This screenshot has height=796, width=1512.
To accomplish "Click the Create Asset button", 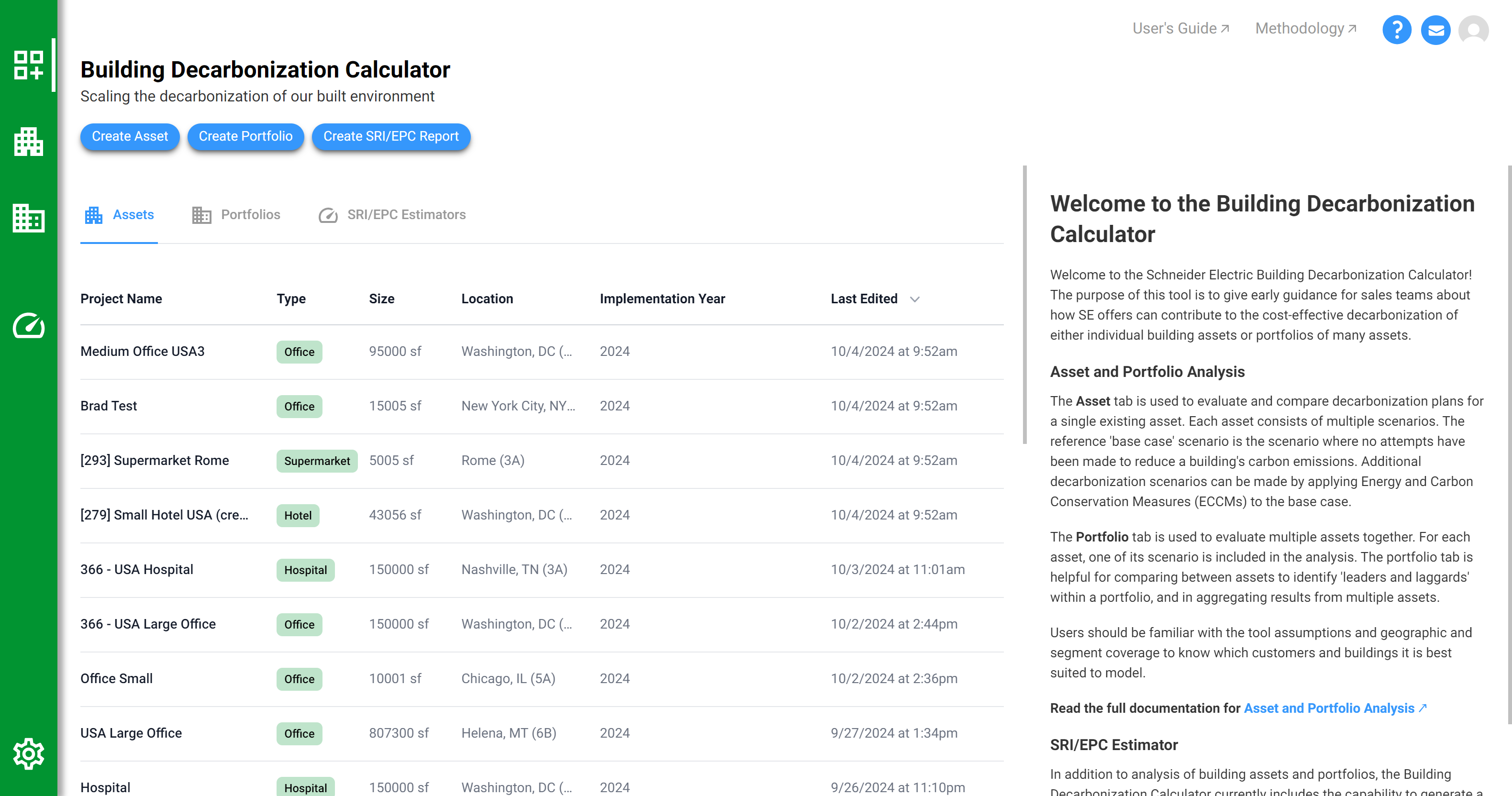I will pyautogui.click(x=130, y=136).
